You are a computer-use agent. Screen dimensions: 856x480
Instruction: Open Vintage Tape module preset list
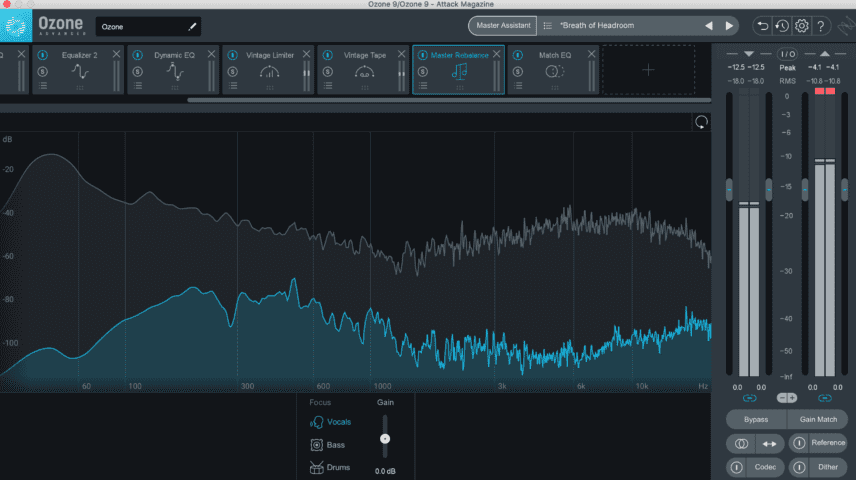pyautogui.click(x=328, y=86)
